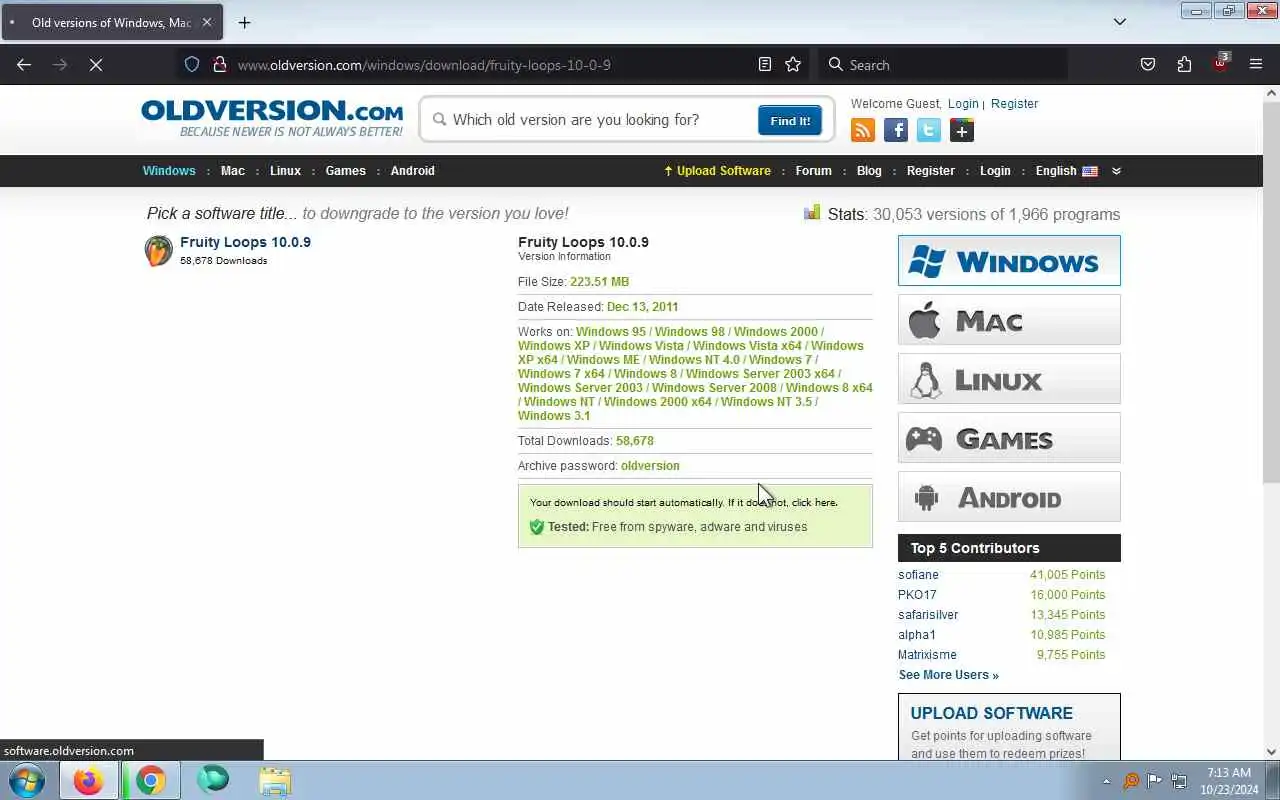Viewport: 1280px width, 800px height.
Task: Select the large ANDROID platform button
Action: [1009, 497]
